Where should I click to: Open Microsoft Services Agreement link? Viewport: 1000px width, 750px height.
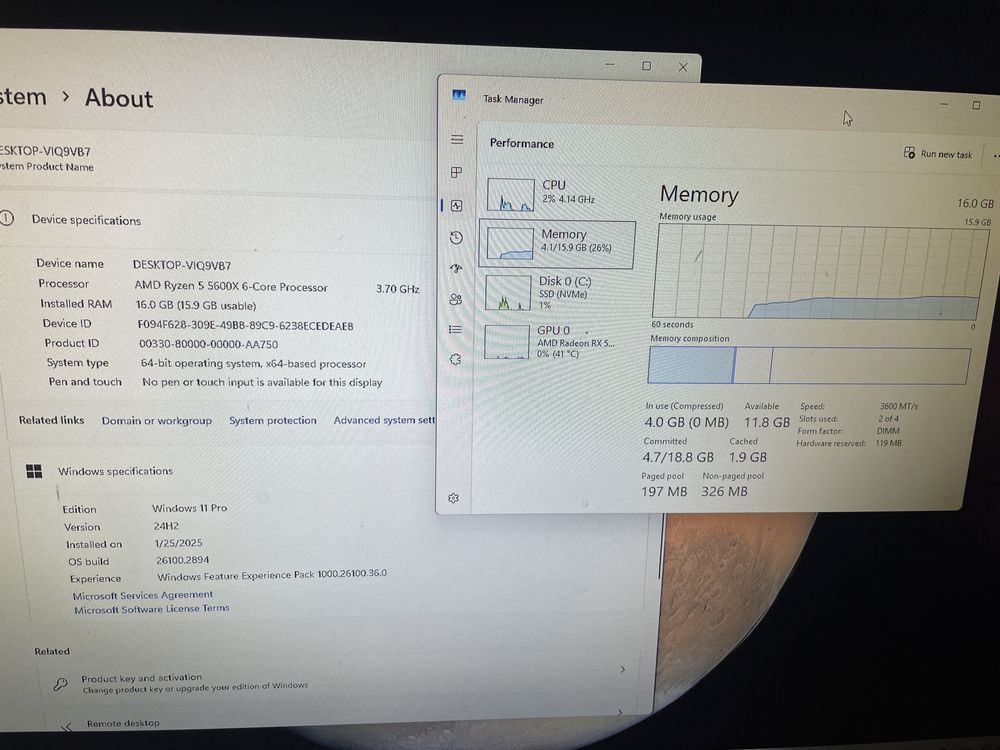tap(143, 595)
